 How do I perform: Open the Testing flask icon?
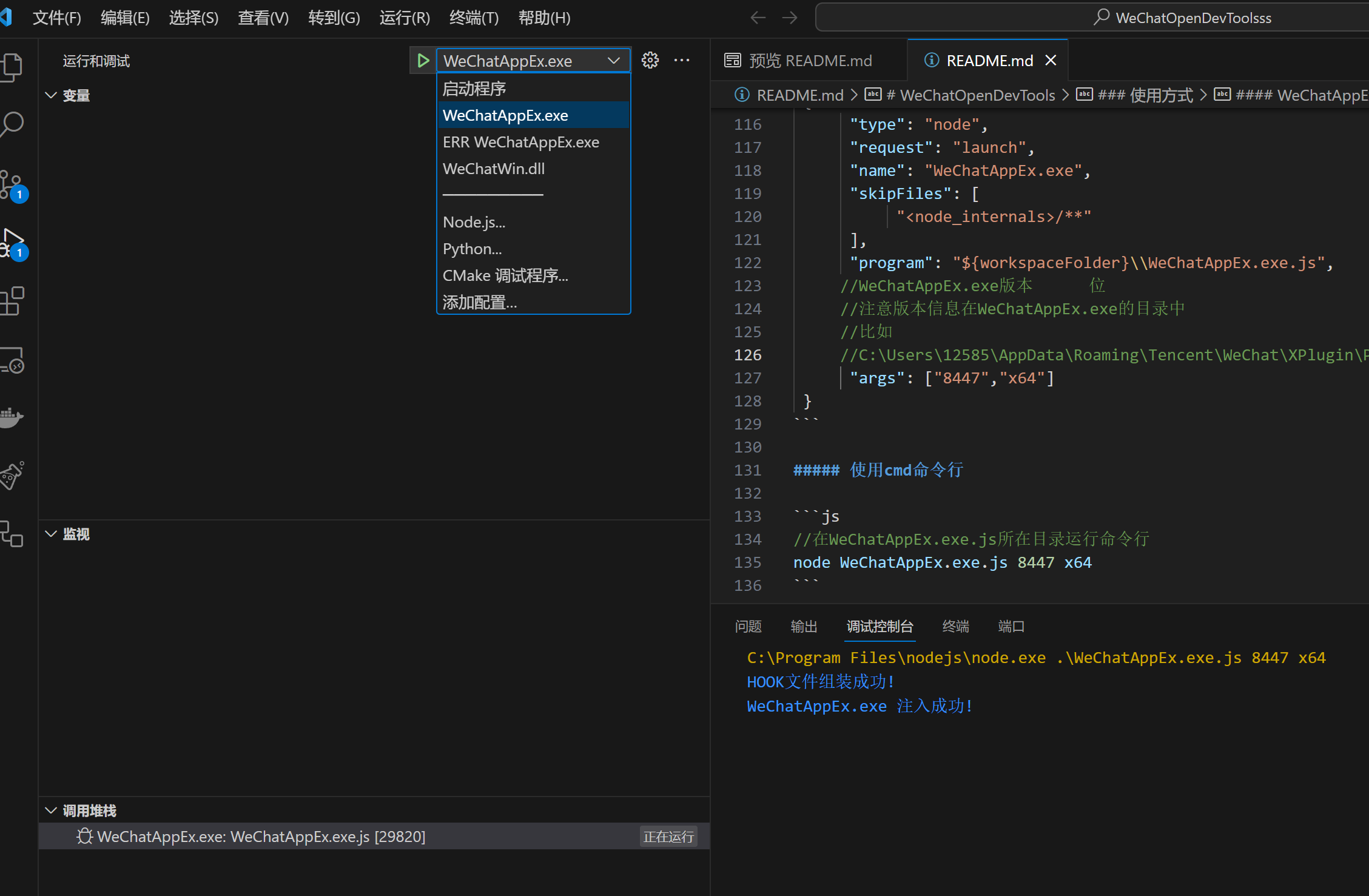click(12, 475)
